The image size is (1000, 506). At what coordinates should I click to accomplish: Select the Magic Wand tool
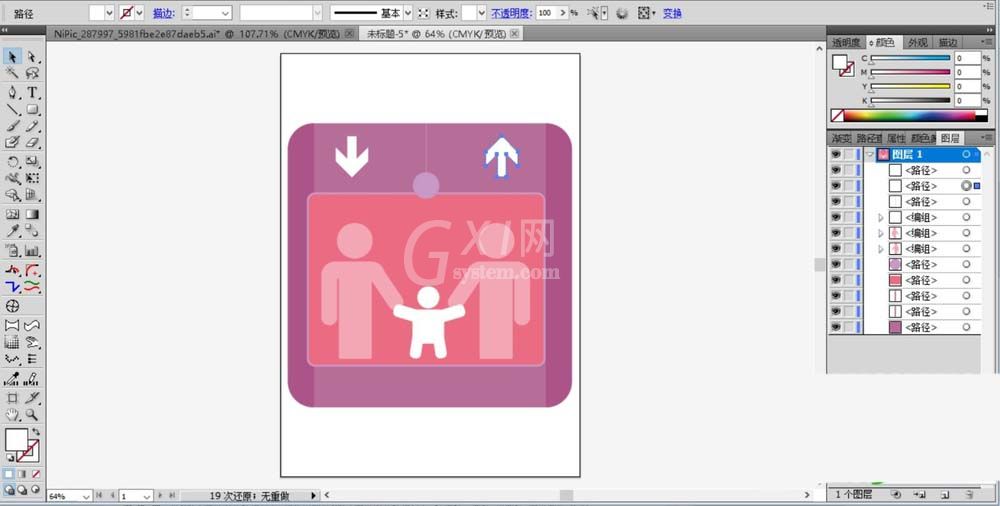point(12,73)
